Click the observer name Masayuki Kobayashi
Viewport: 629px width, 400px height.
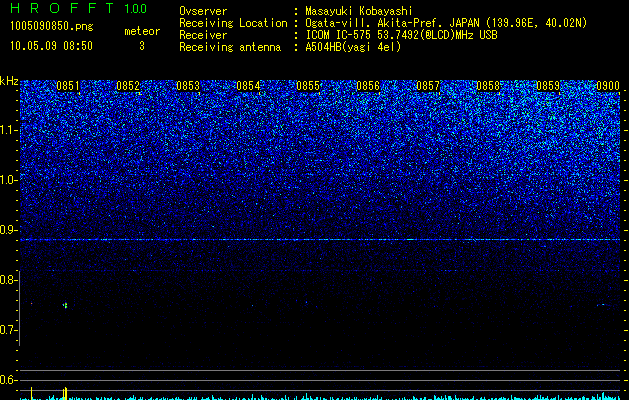click(x=358, y=11)
